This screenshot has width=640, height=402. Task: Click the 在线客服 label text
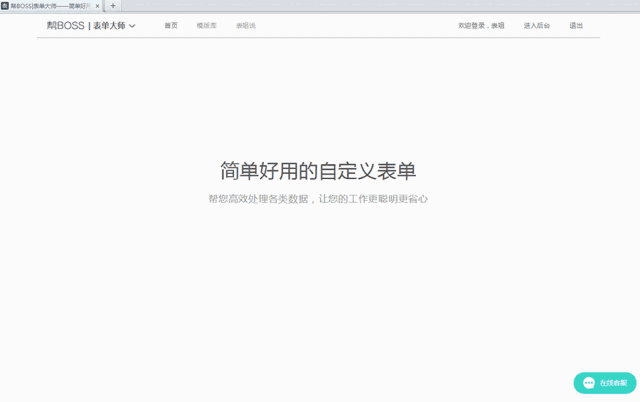[614, 383]
